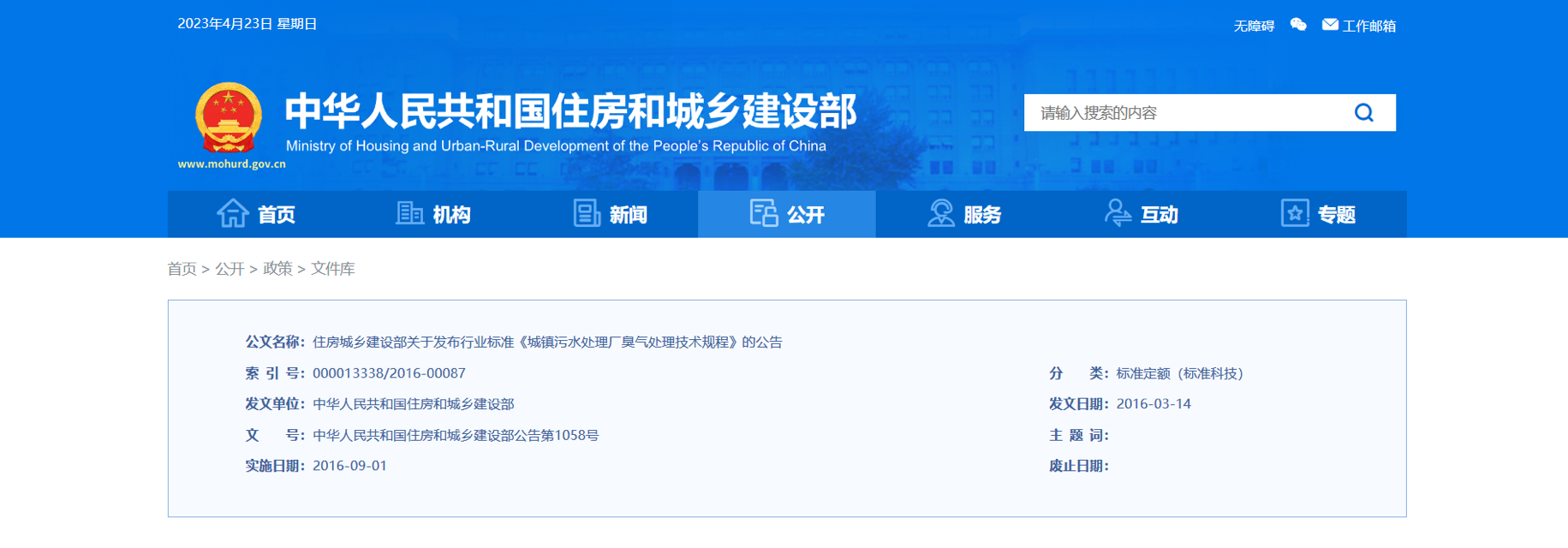Click the interaction icon for 互动

1118,213
